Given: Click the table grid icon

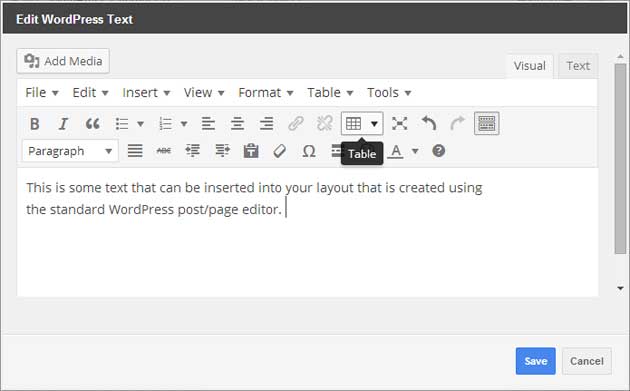Looking at the screenshot, I should point(354,123).
